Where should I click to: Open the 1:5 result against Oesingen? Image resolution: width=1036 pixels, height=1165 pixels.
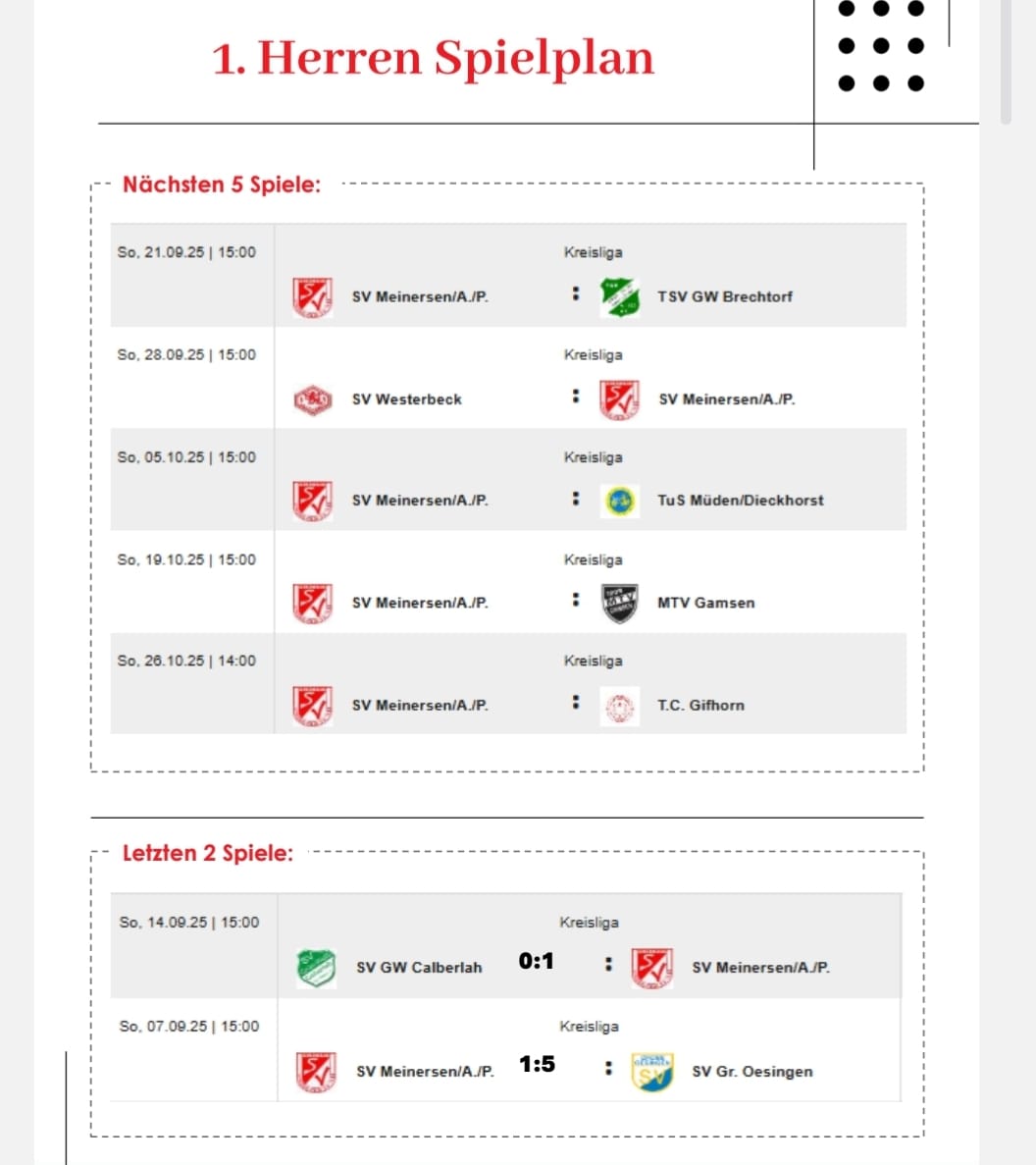tap(537, 1064)
